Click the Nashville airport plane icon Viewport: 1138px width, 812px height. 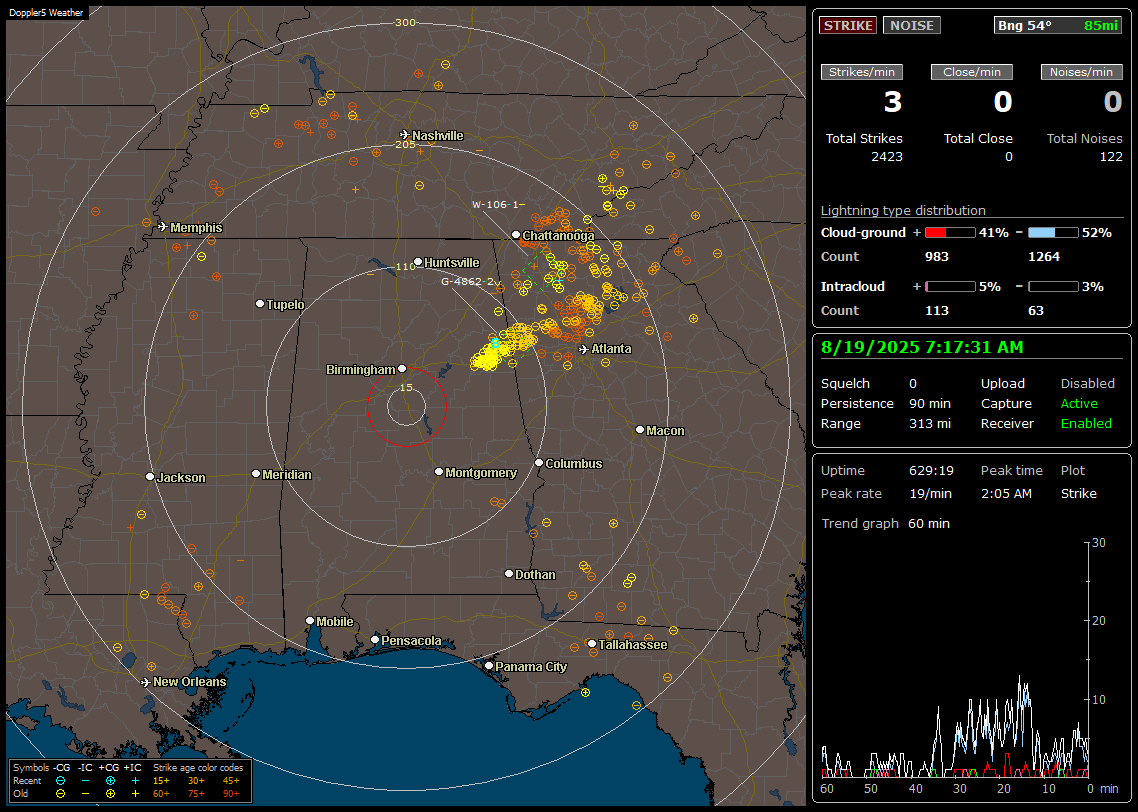click(404, 135)
